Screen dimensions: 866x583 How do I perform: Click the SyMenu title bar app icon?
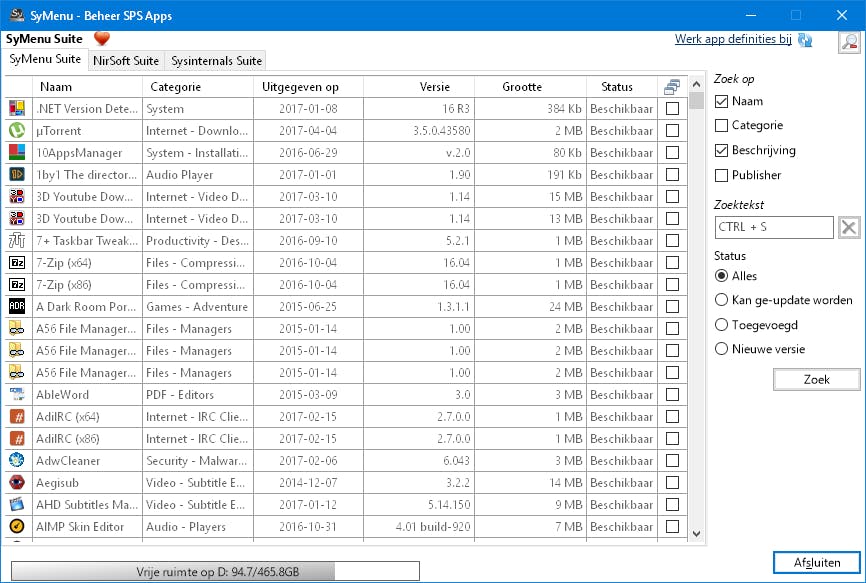[17, 15]
